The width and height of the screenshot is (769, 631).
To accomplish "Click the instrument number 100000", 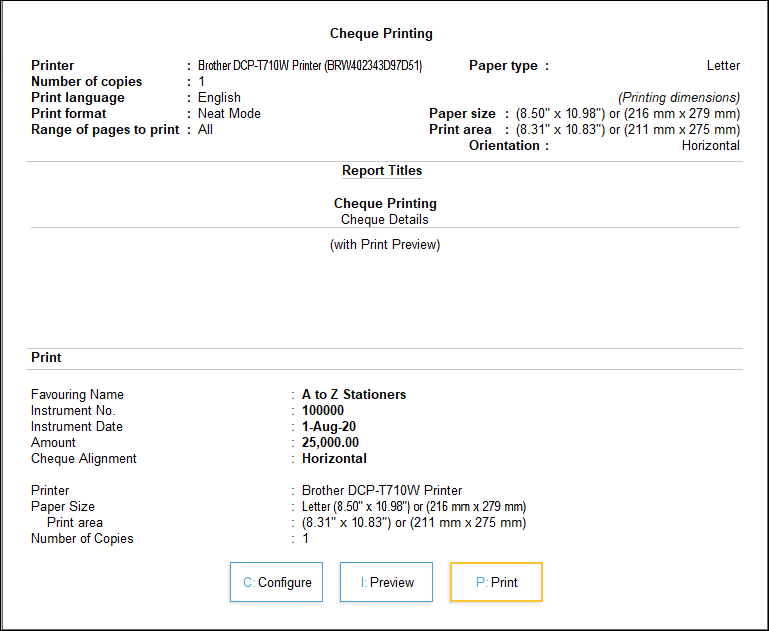I will click(x=323, y=410).
